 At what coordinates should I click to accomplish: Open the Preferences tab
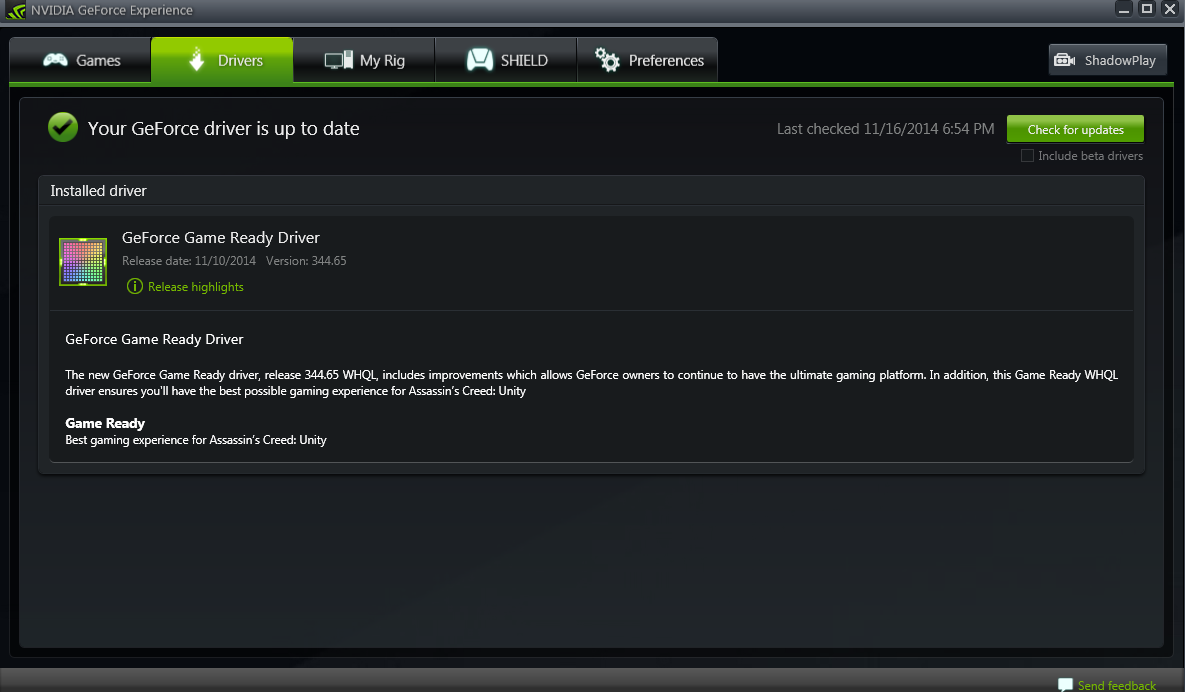tap(648, 60)
